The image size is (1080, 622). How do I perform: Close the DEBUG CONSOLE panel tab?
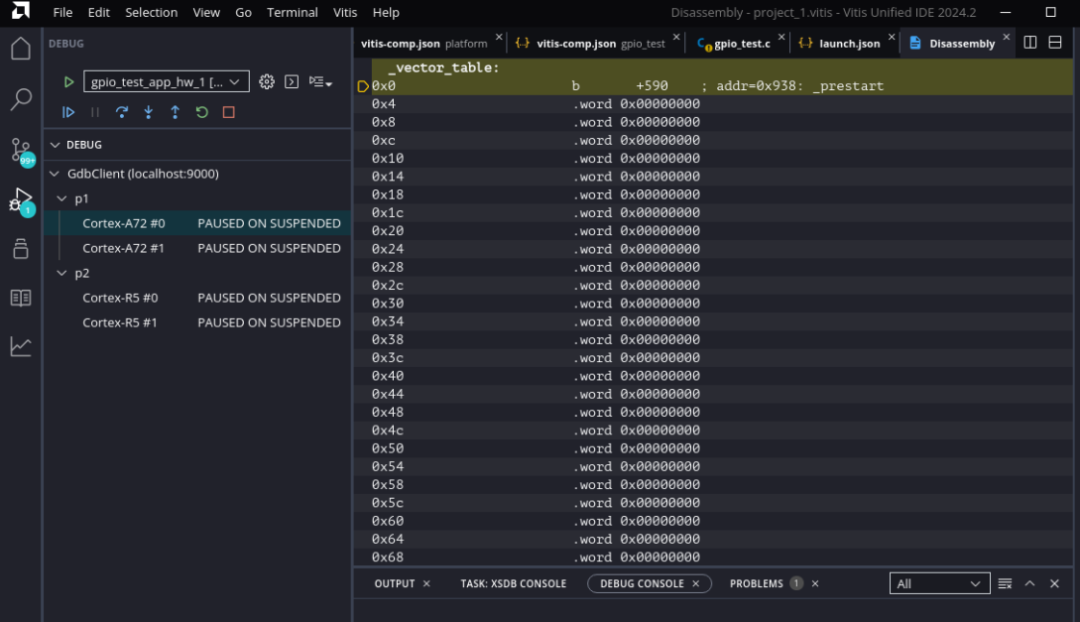pyautogui.click(x=696, y=583)
